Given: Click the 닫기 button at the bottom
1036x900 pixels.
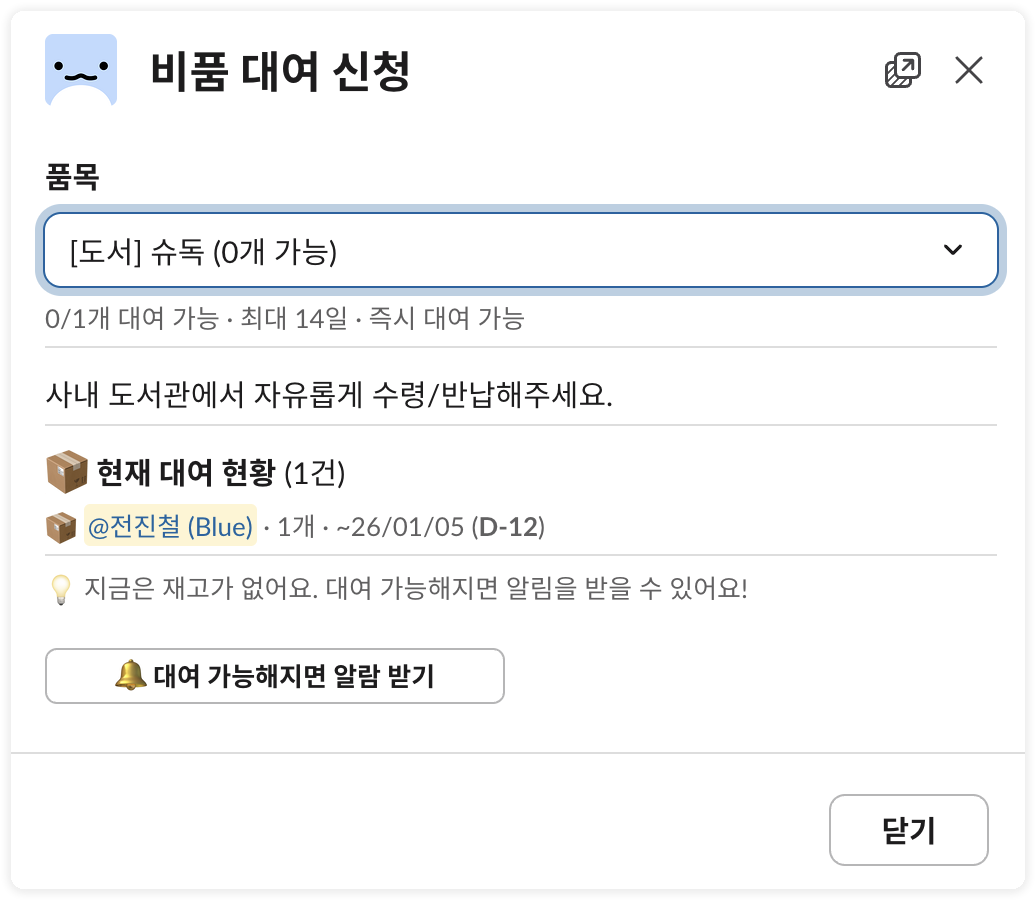Looking at the screenshot, I should (909, 830).
